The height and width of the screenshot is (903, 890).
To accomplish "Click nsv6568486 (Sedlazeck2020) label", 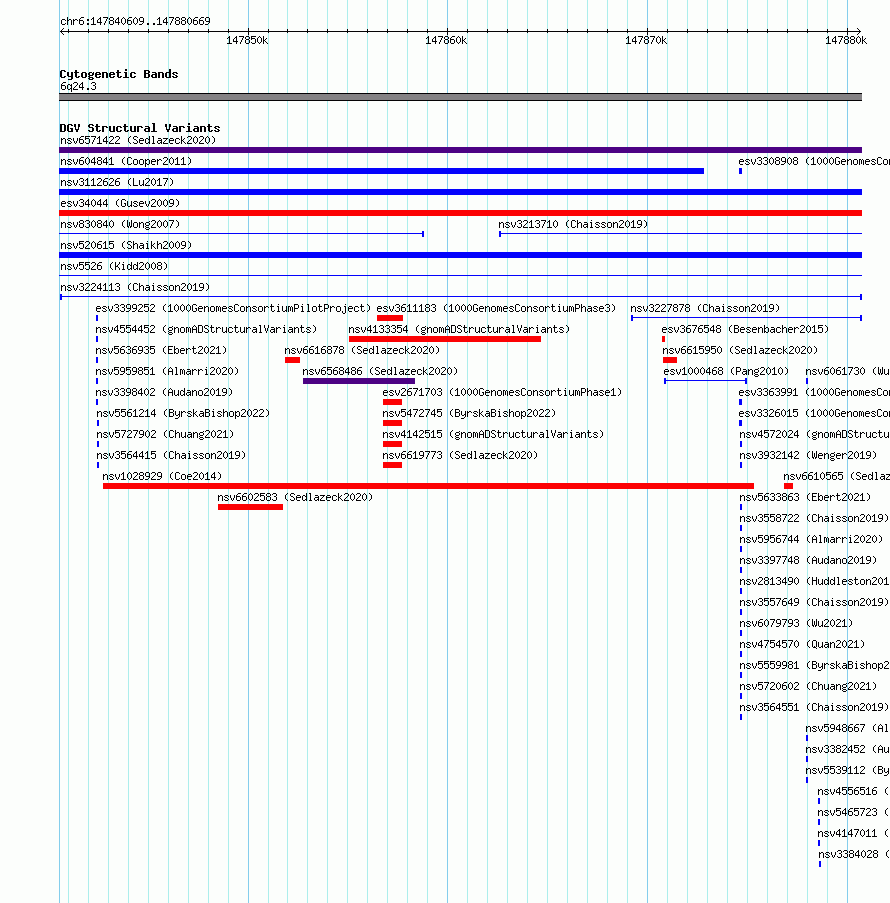I will (380, 371).
